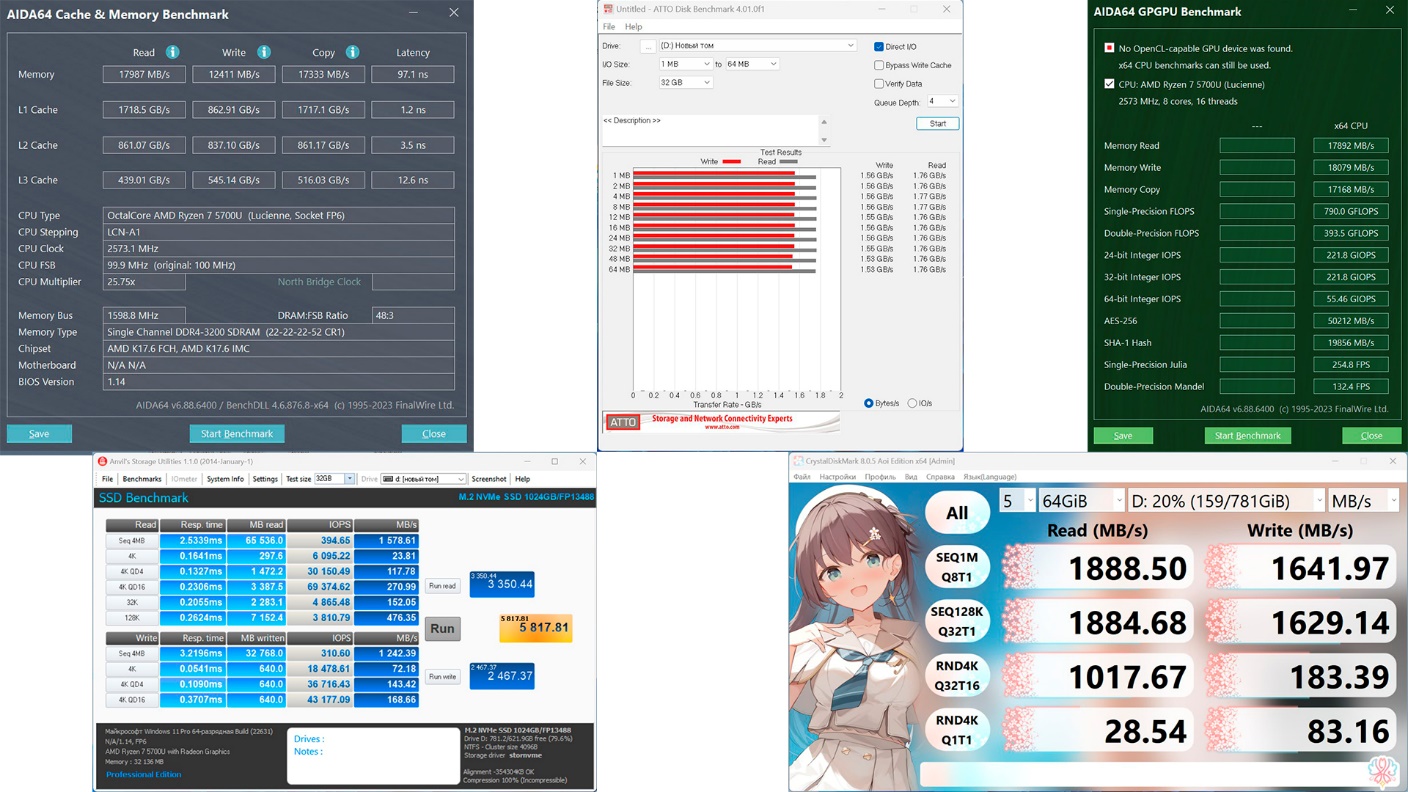1408x792 pixels.
Task: Open the test count dropdown showing 5 in CrystalDiskMark
Action: [1017, 500]
